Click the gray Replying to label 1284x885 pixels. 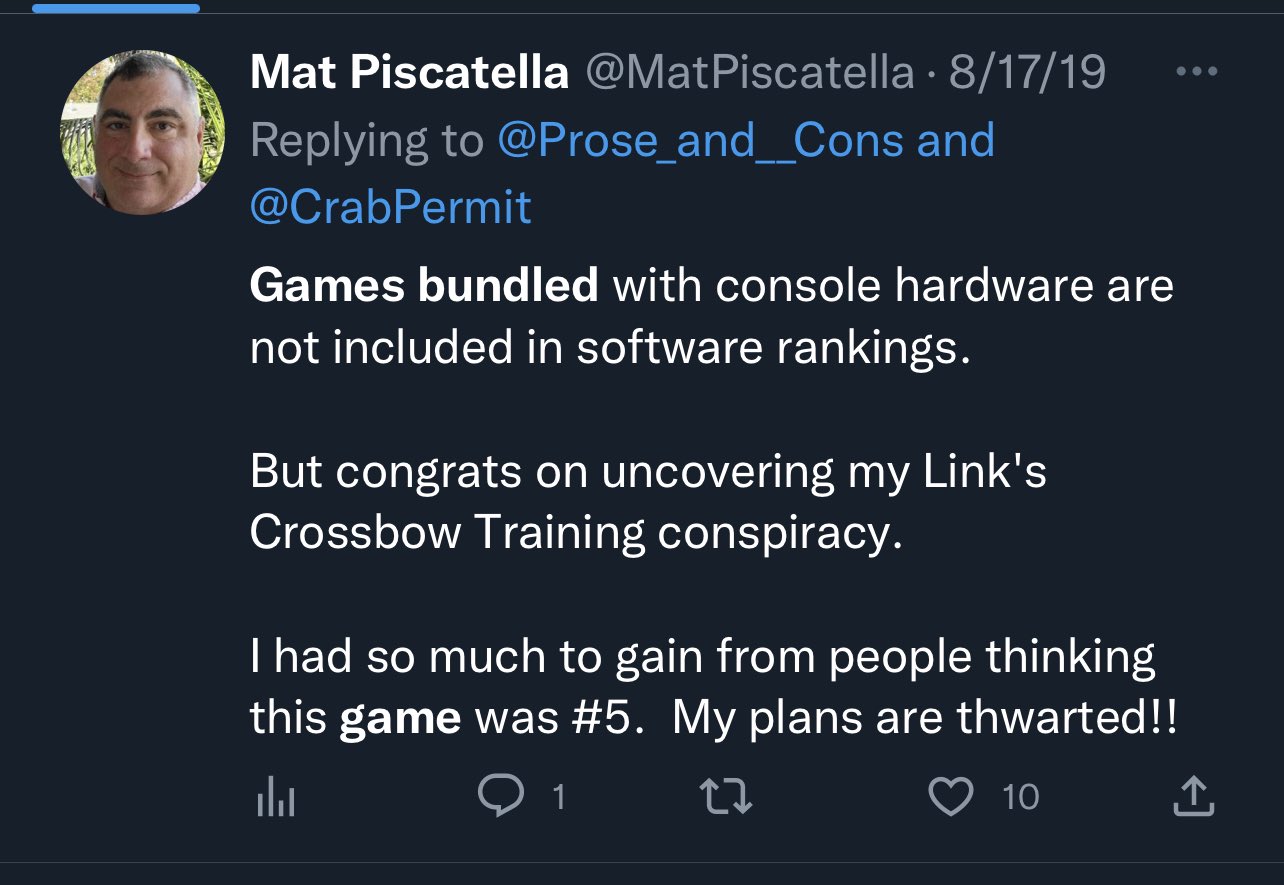[367, 141]
